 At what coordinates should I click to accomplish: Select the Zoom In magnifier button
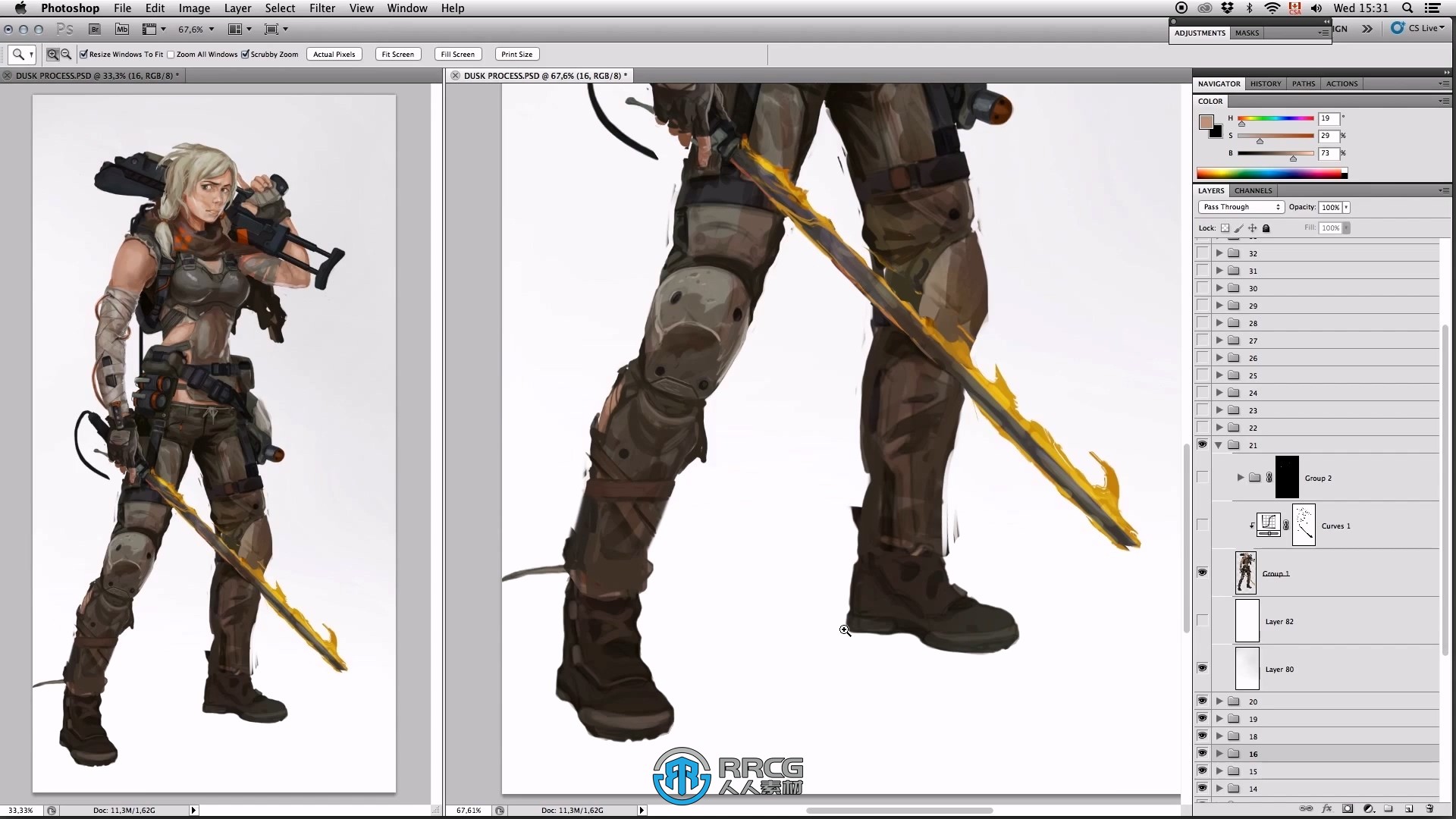pos(52,54)
